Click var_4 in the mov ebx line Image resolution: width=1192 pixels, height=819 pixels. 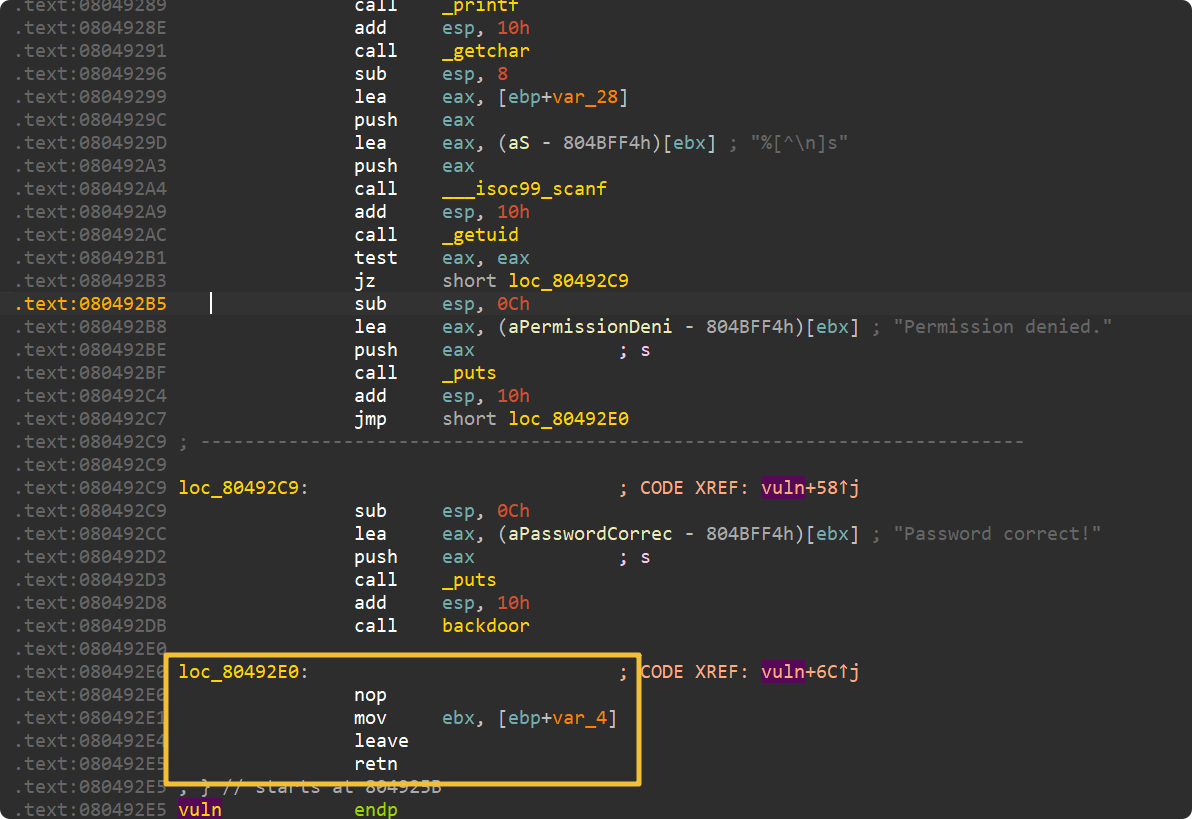580,718
